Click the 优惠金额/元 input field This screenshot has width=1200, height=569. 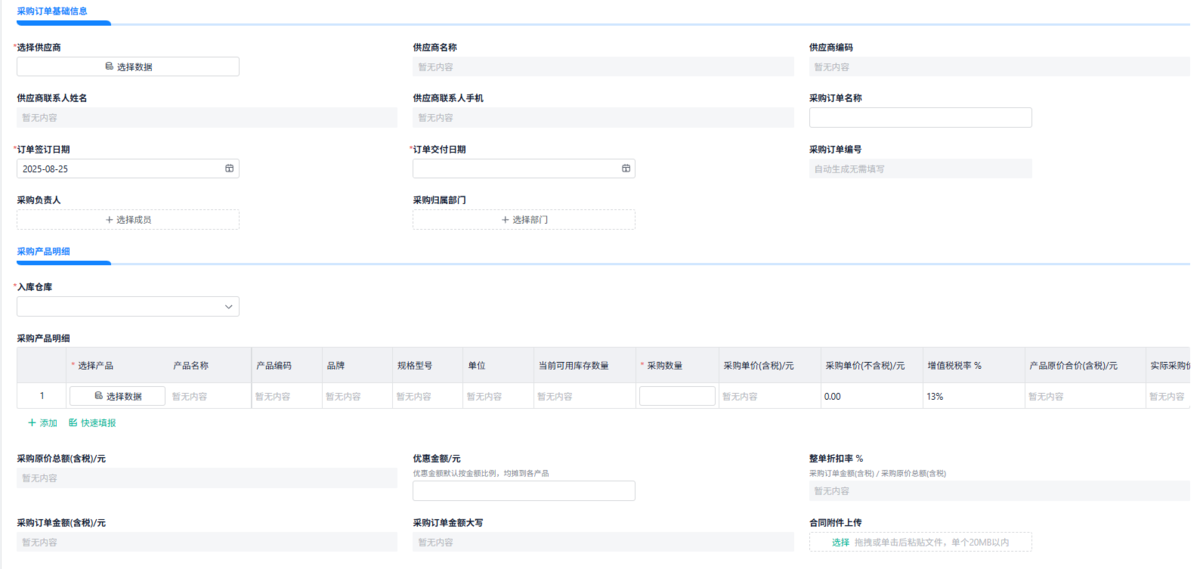[x=524, y=490]
